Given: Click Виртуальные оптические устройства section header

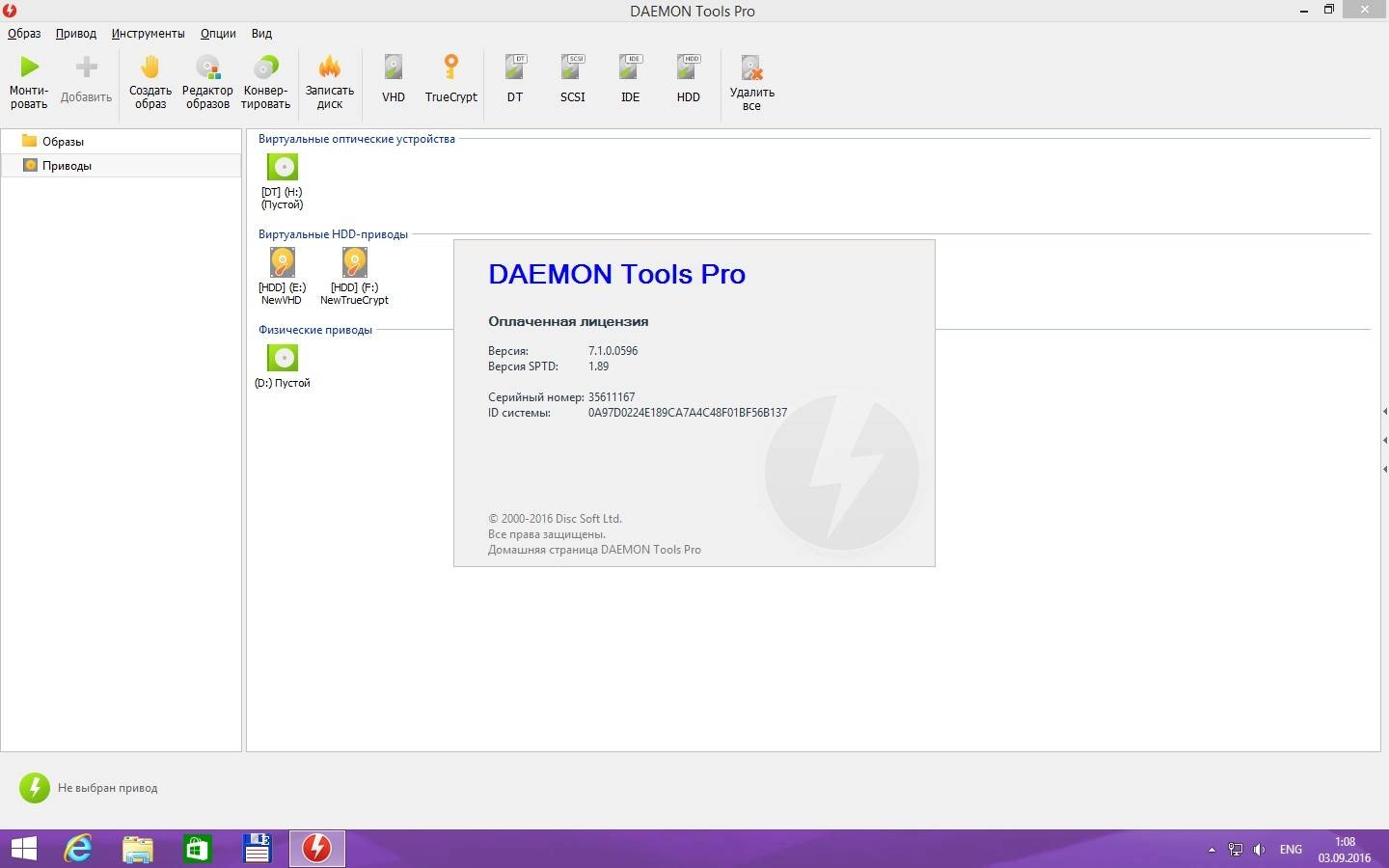Looking at the screenshot, I should pos(356,139).
